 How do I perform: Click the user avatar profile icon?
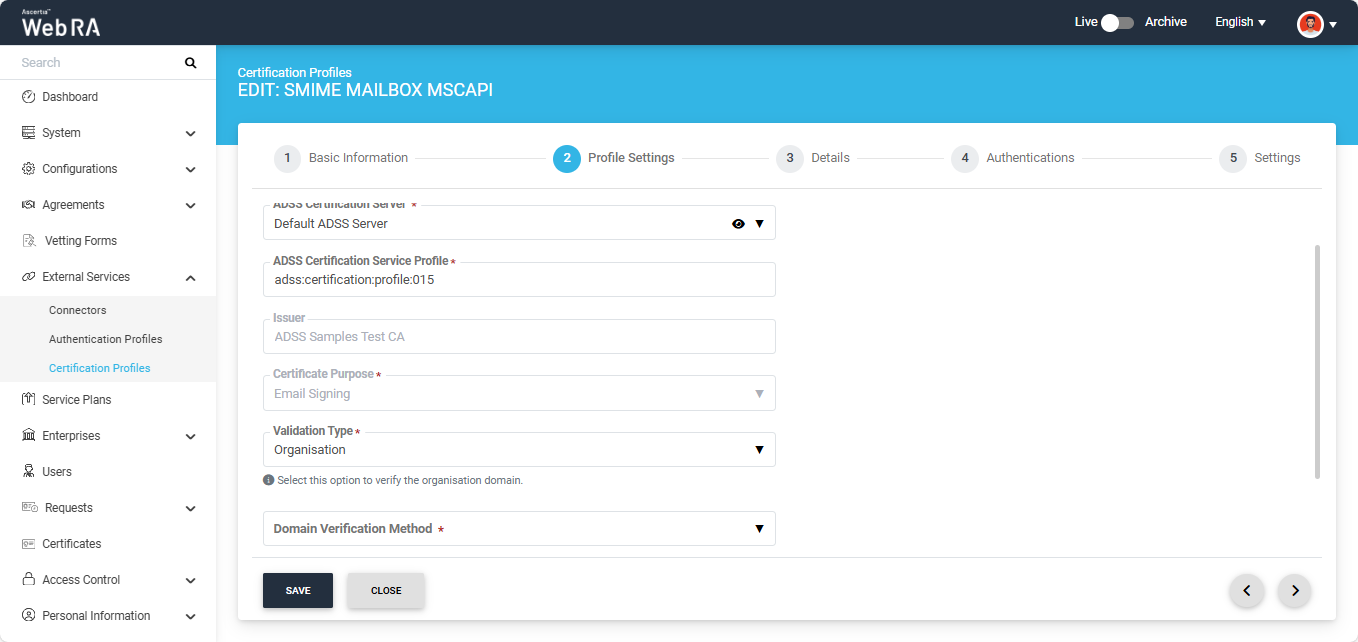(x=1310, y=23)
